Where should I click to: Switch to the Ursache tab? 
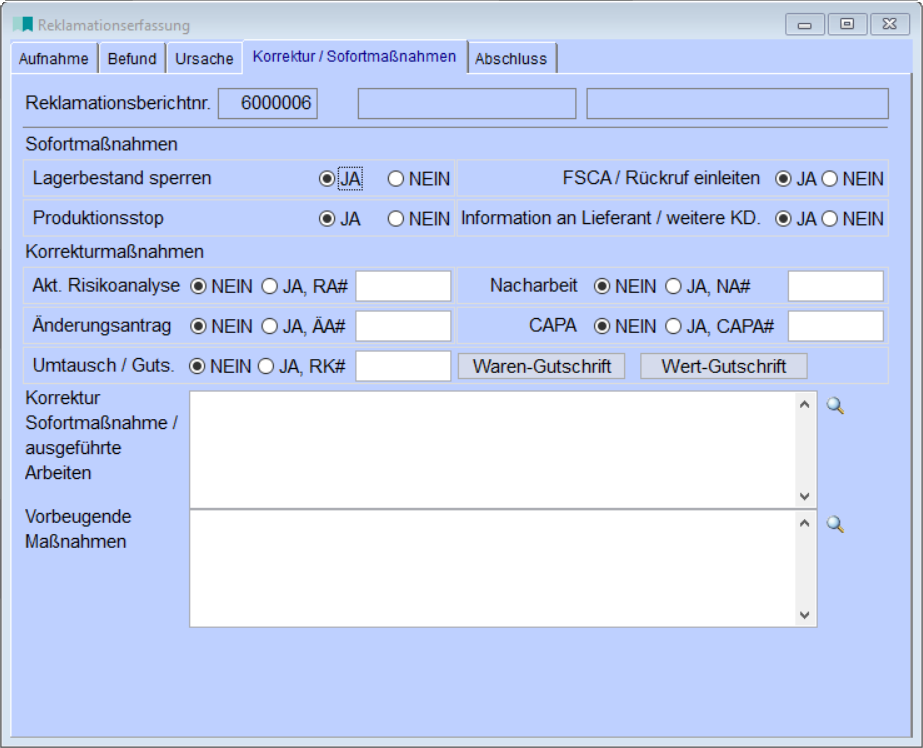pos(204,59)
